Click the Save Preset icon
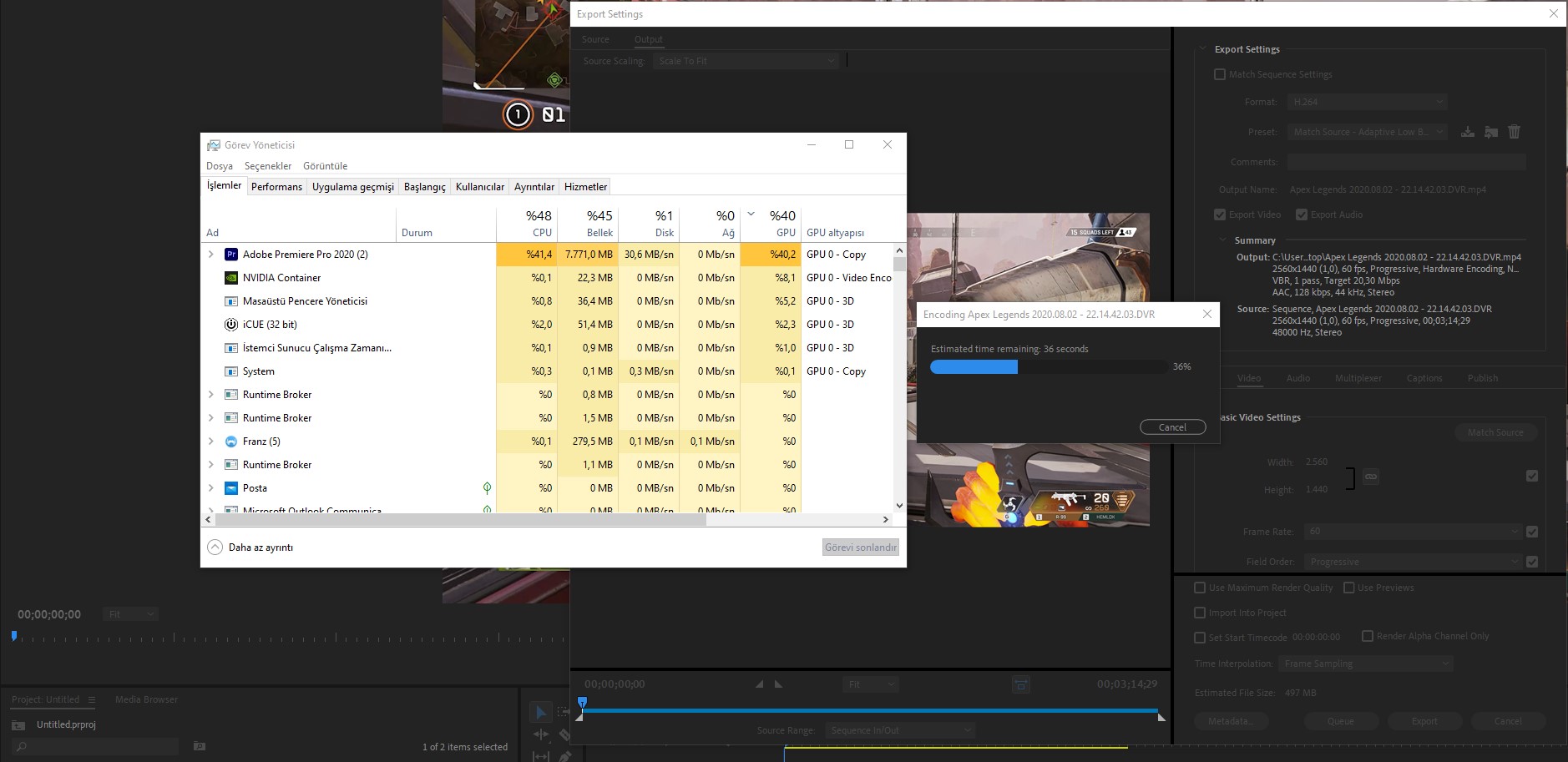Viewport: 1568px width, 762px height. pos(1468,132)
